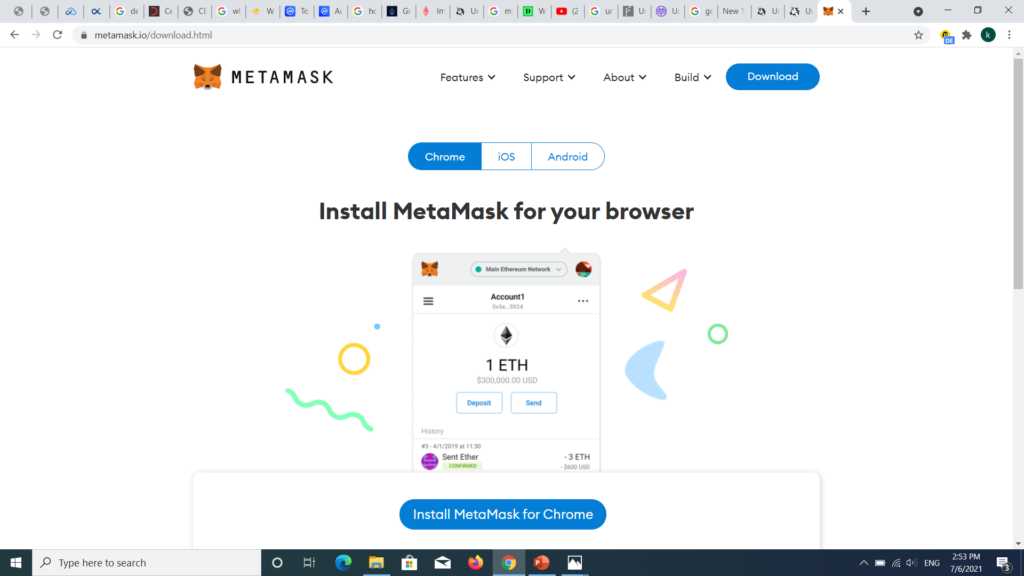
Task: Switch to the YouTube browser tab
Action: coord(568,11)
